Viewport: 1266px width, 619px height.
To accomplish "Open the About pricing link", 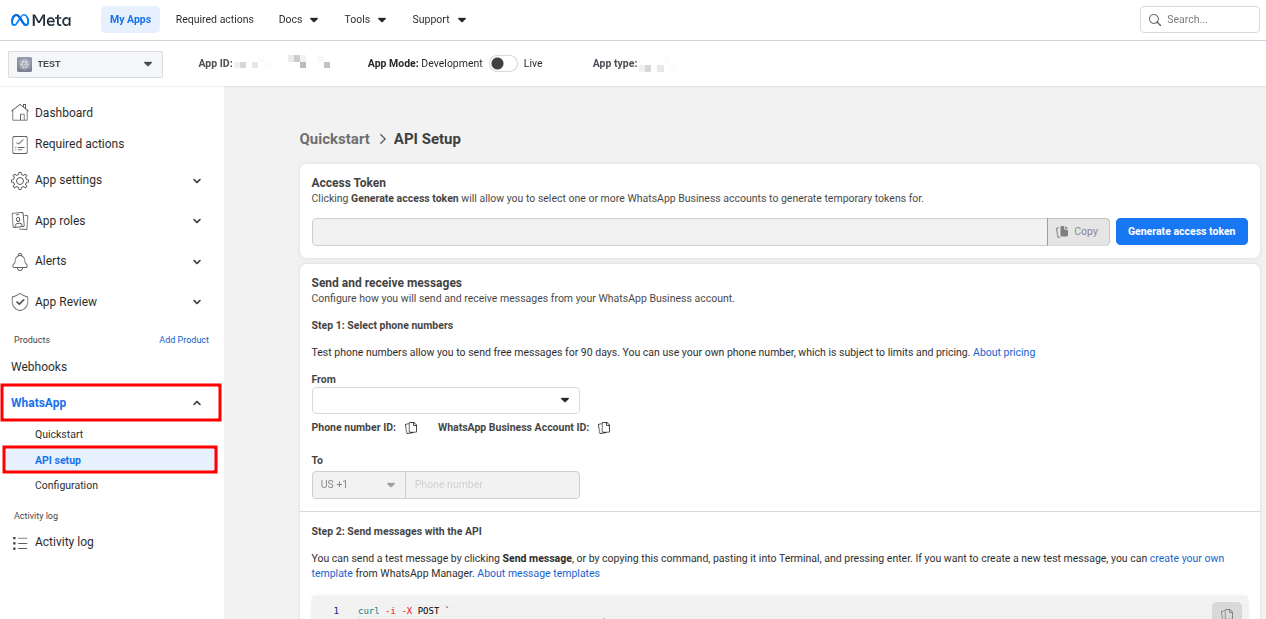I will click(1004, 352).
